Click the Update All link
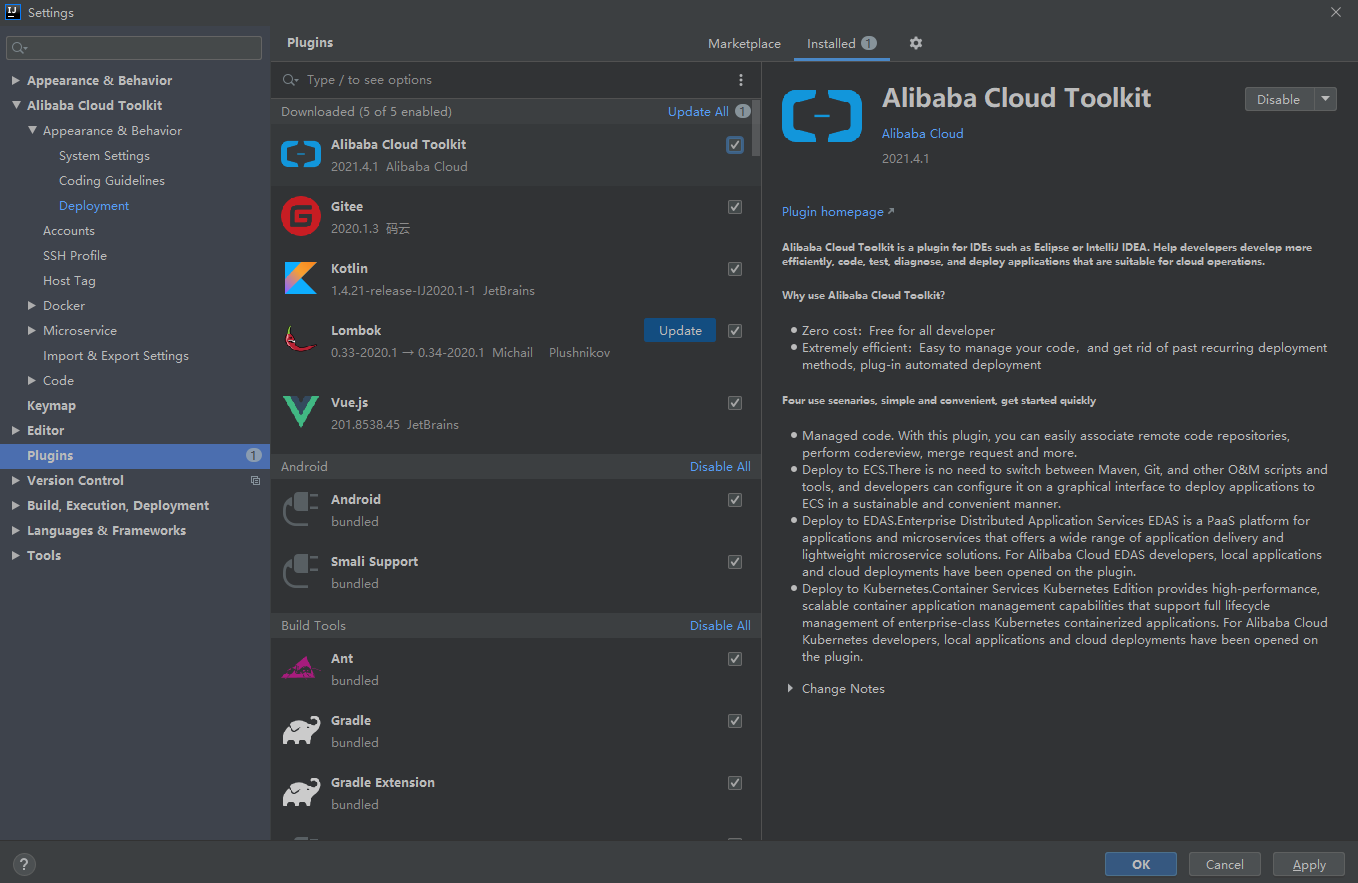The width and height of the screenshot is (1358, 883). tap(698, 112)
